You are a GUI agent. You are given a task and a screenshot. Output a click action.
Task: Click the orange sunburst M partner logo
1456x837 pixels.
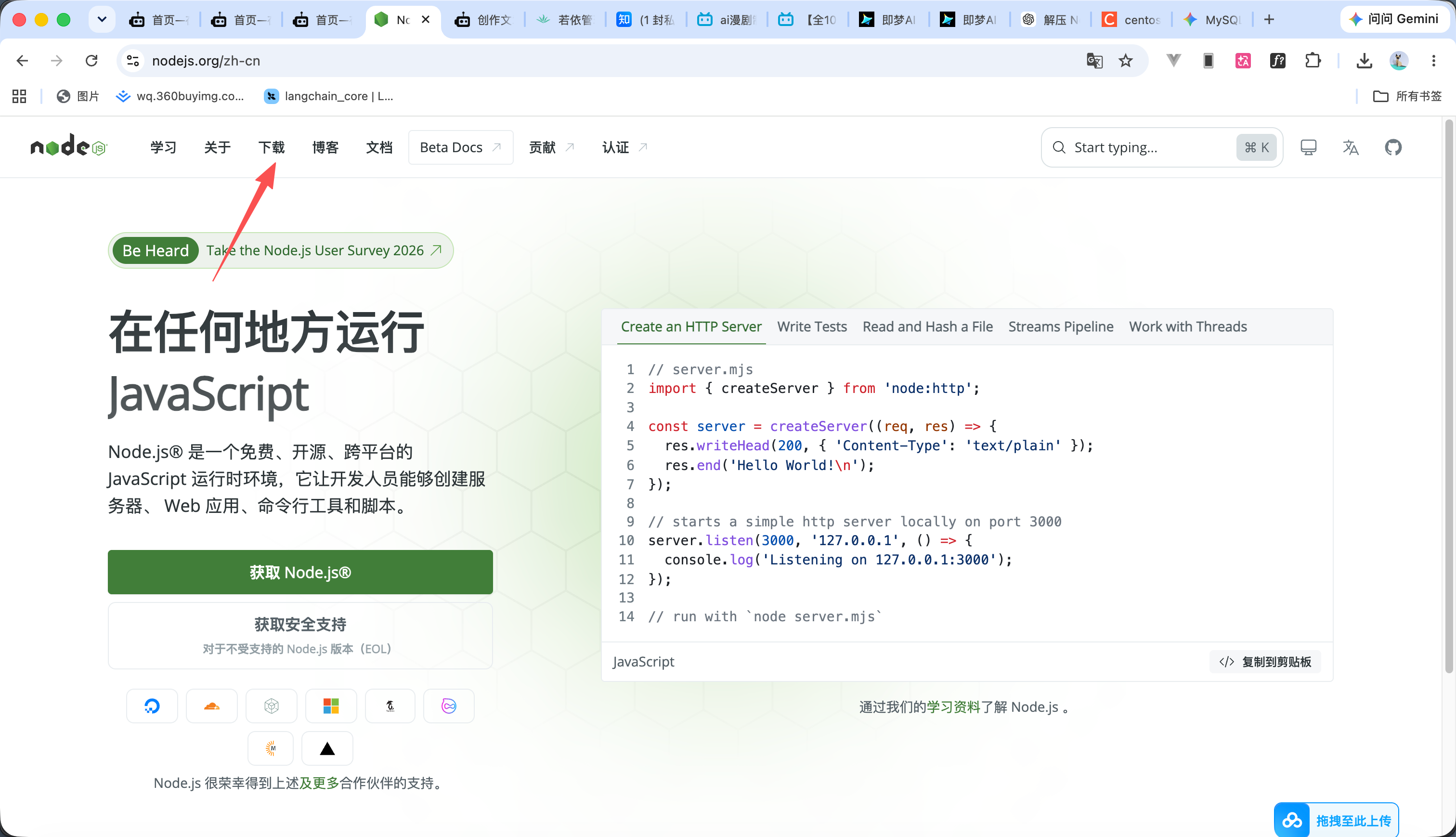[x=271, y=748]
